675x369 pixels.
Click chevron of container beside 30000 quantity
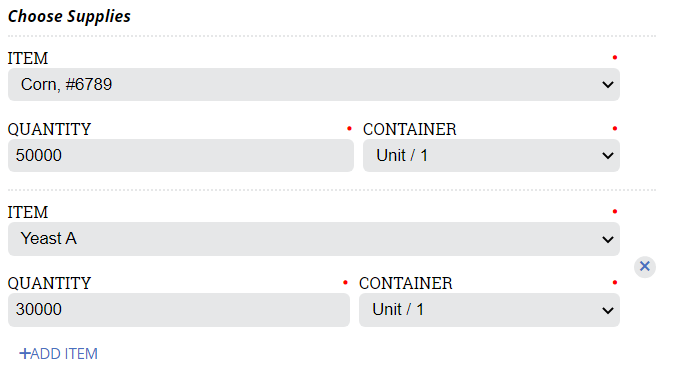point(607,310)
